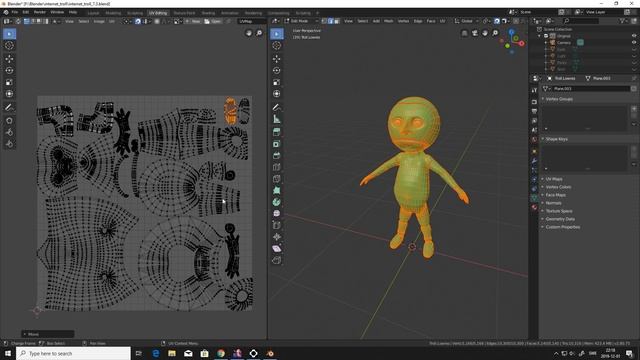Select the Spin tool

point(277,202)
